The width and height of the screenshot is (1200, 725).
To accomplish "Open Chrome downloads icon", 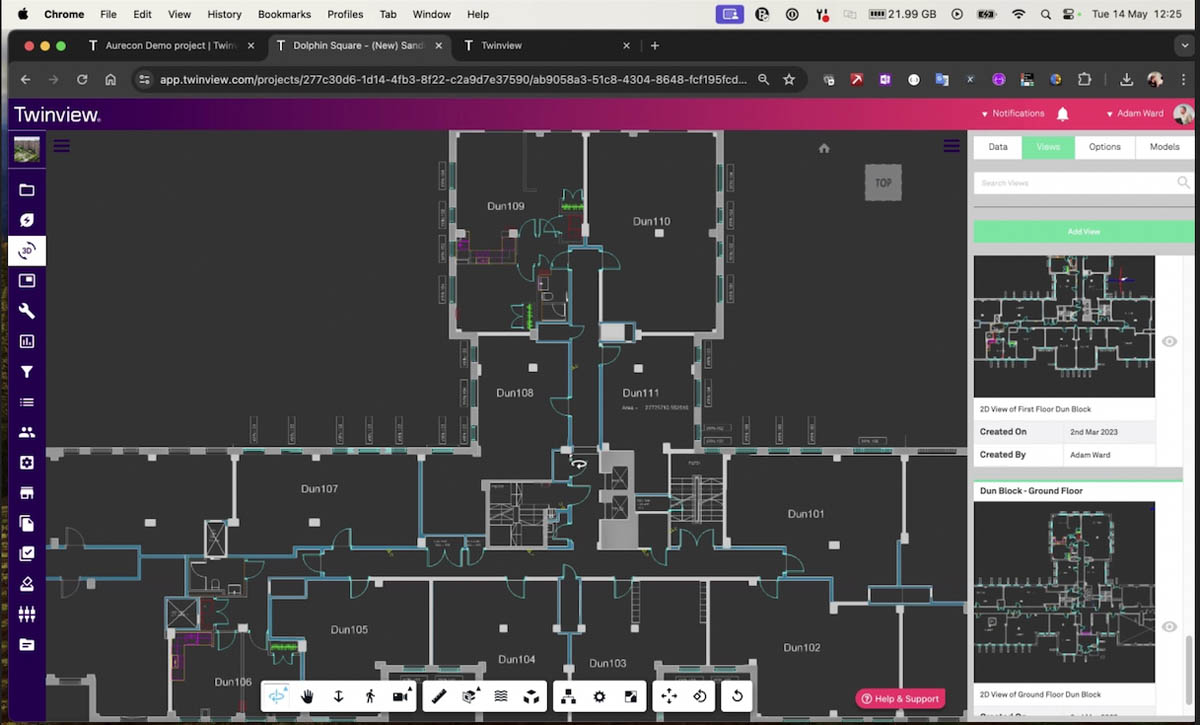I will tap(1127, 80).
